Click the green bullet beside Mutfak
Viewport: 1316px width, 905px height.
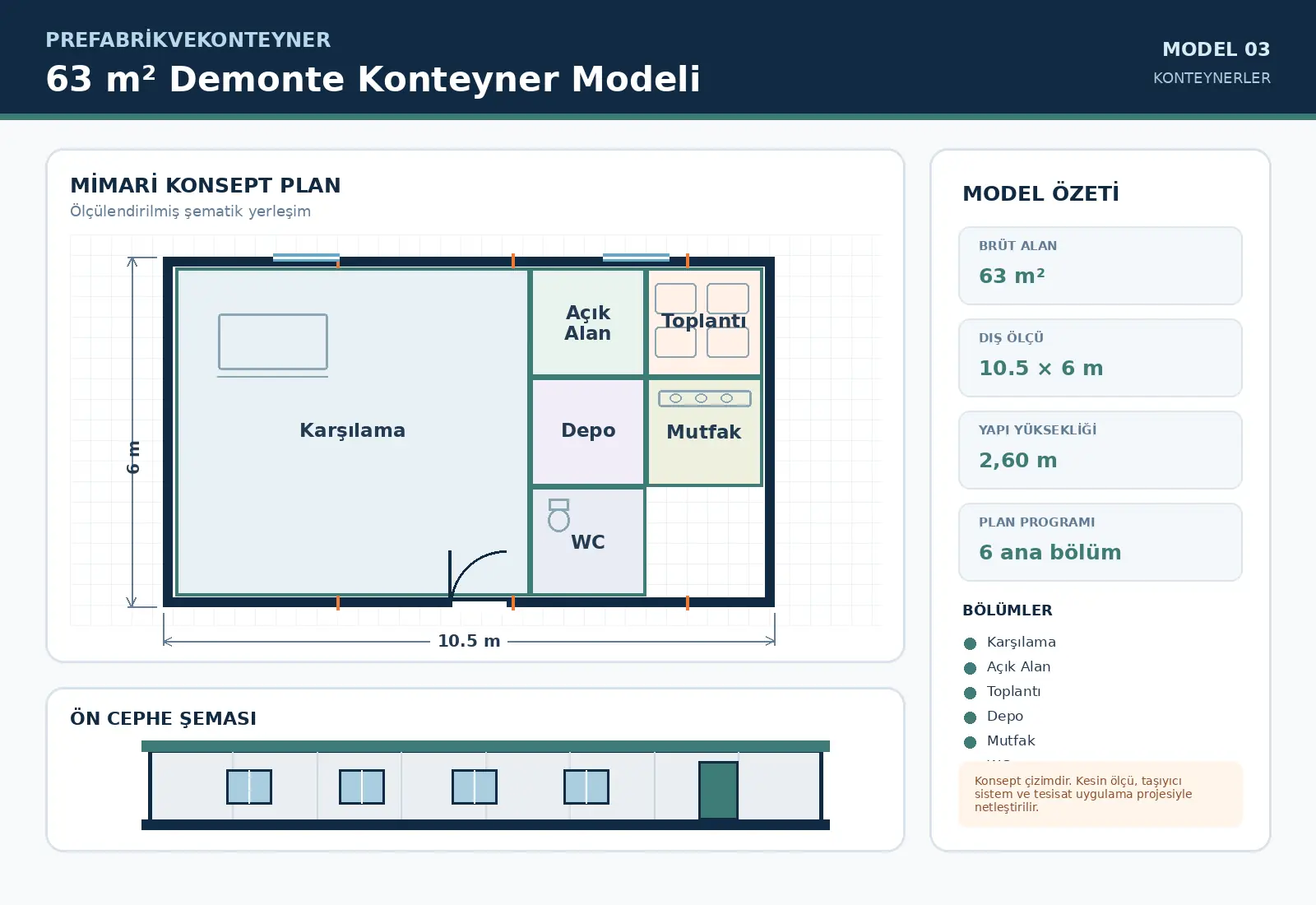[x=971, y=742]
